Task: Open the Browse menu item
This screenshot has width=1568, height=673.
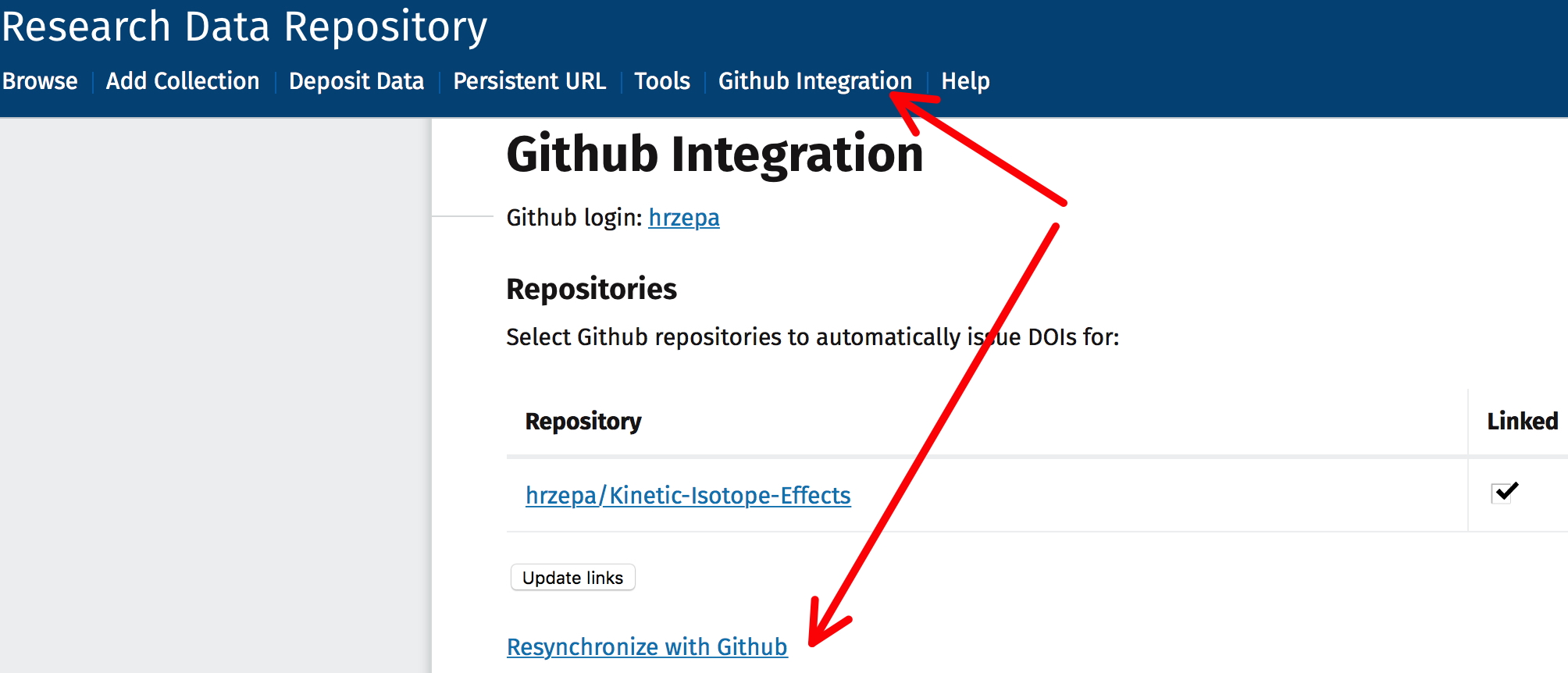Action: click(40, 81)
